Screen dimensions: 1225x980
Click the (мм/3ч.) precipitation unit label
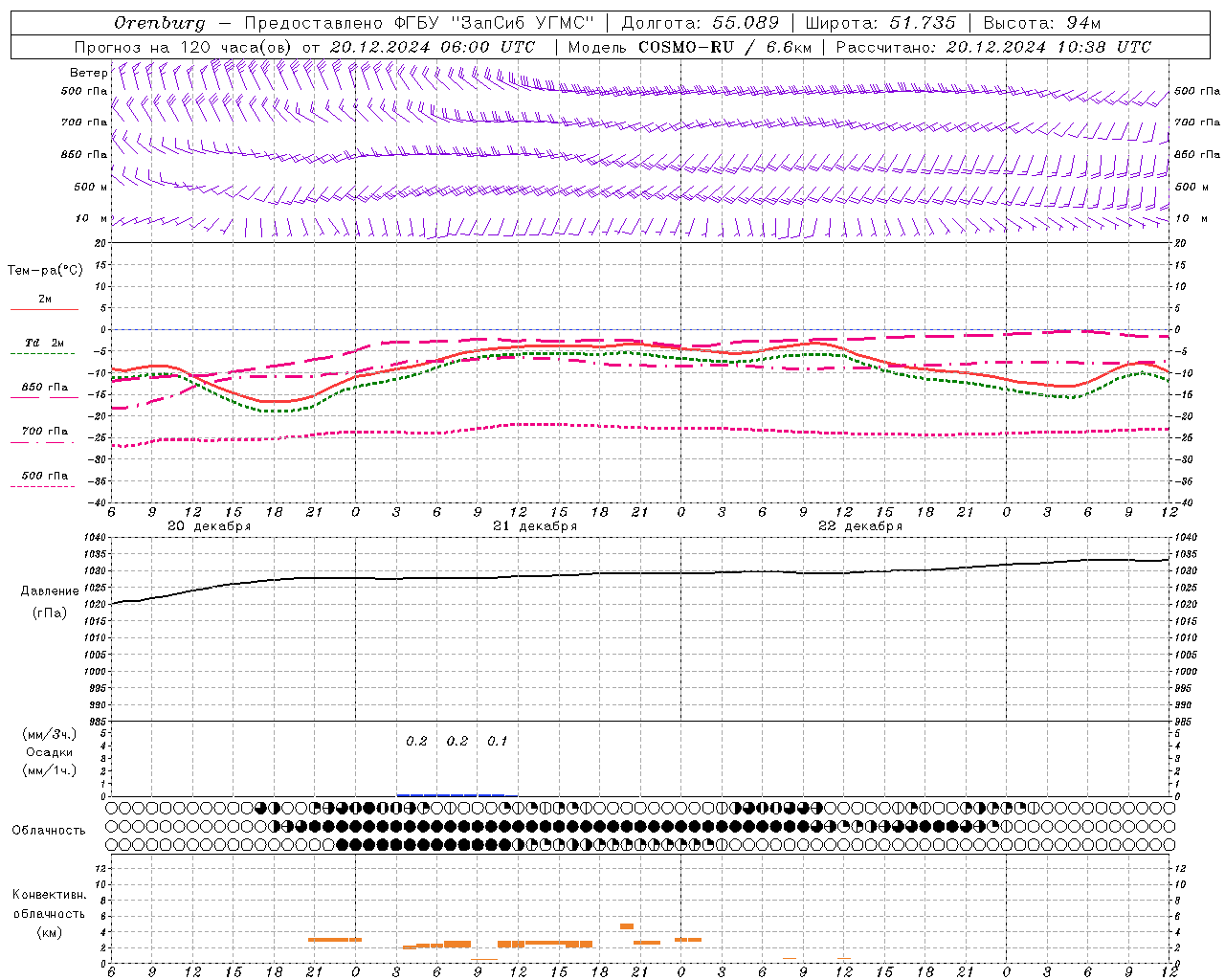tap(50, 735)
